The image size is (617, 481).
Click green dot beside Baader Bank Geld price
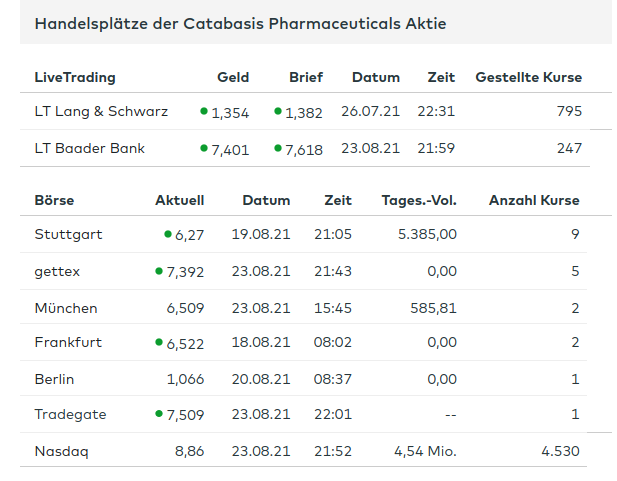click(x=204, y=148)
